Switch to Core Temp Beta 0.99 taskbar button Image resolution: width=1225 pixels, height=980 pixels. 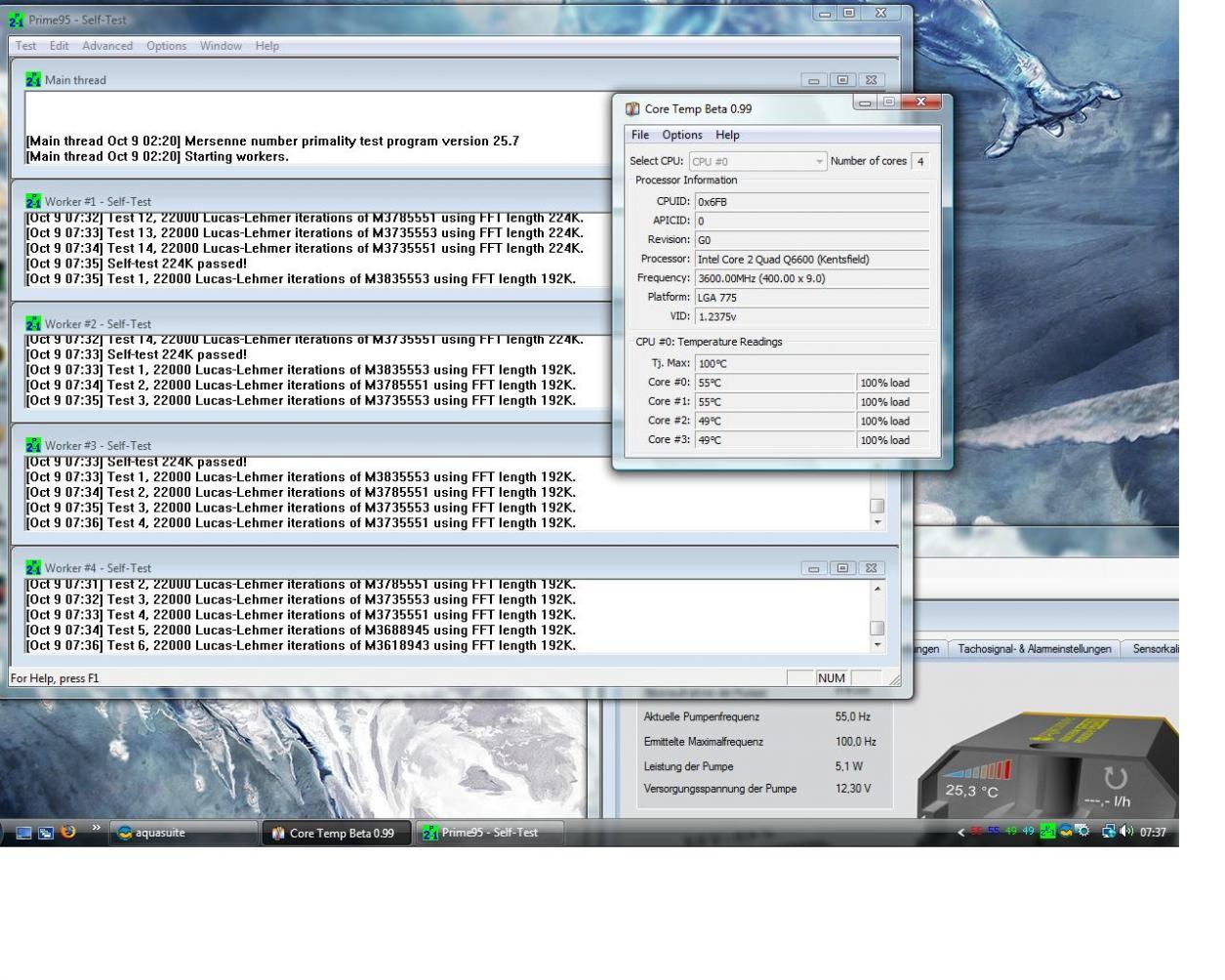pyautogui.click(x=336, y=833)
